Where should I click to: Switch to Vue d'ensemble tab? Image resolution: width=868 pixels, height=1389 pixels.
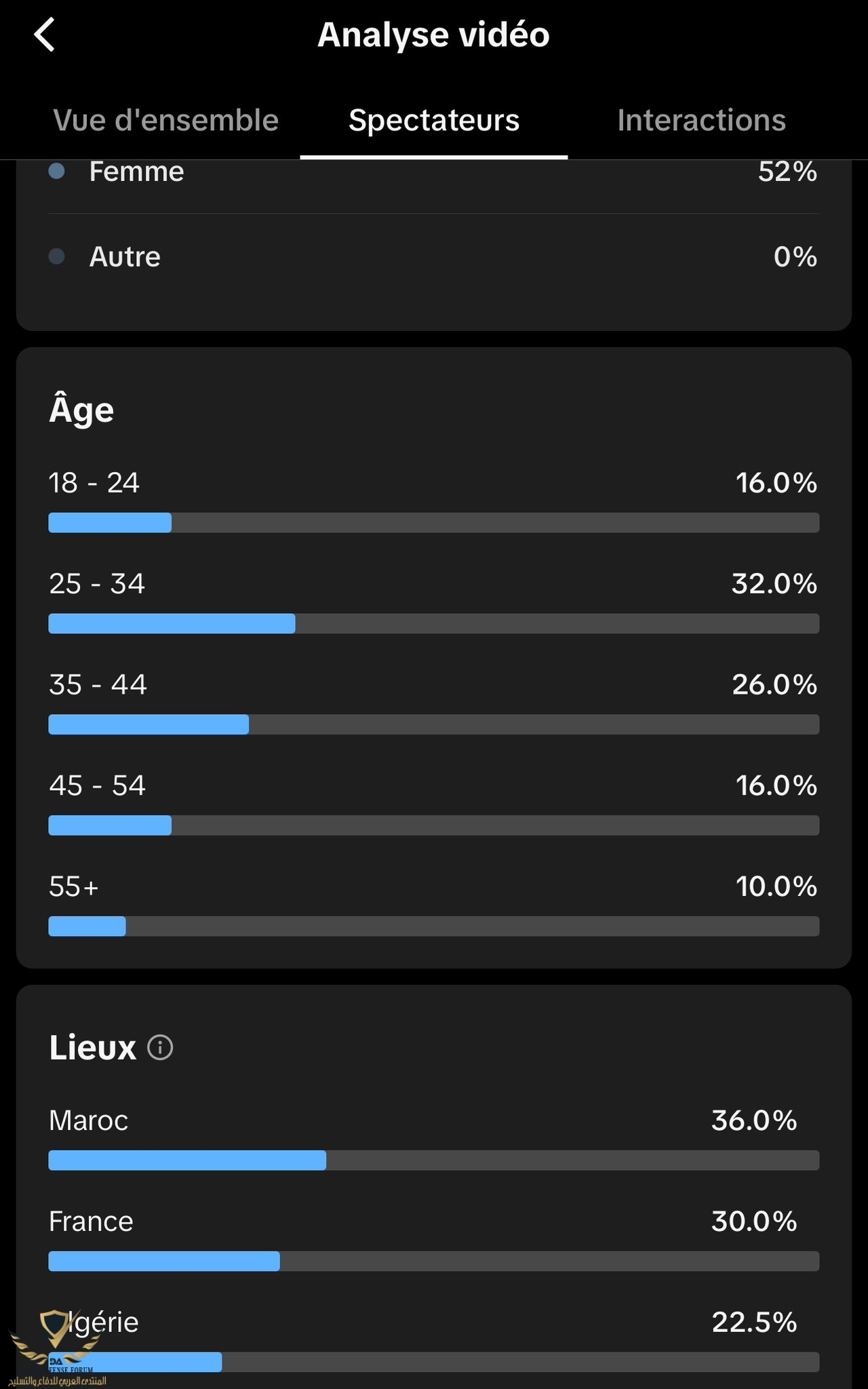166,120
